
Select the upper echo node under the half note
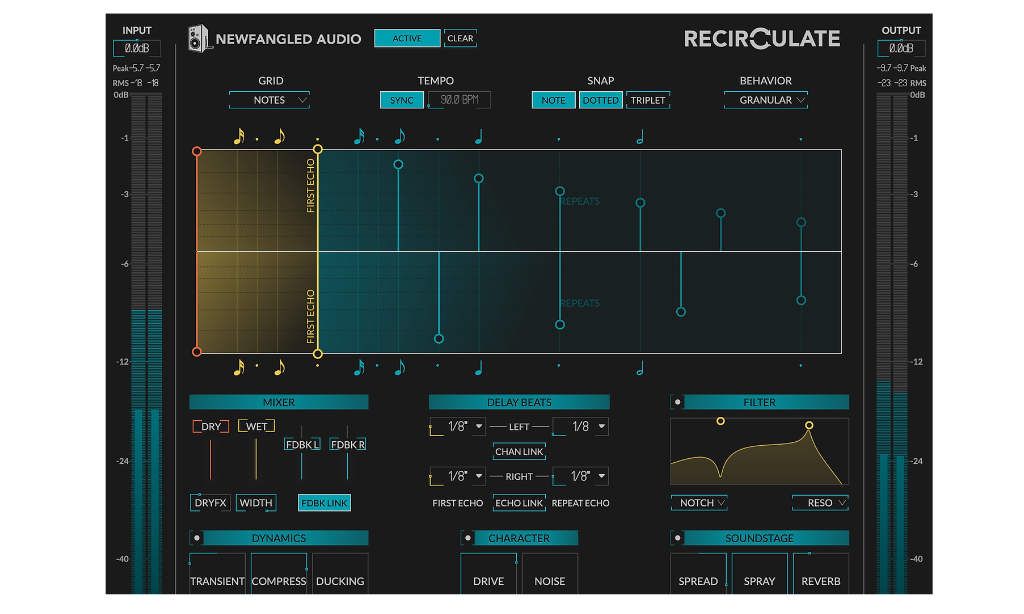(x=641, y=203)
